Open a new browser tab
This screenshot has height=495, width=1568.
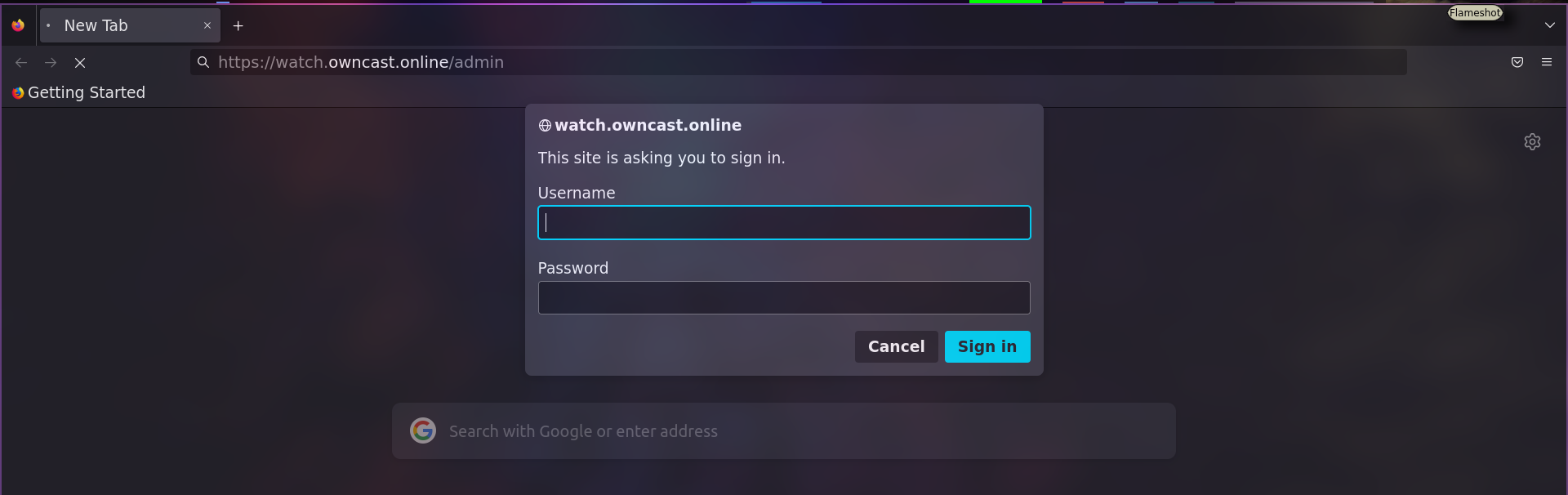pos(238,26)
